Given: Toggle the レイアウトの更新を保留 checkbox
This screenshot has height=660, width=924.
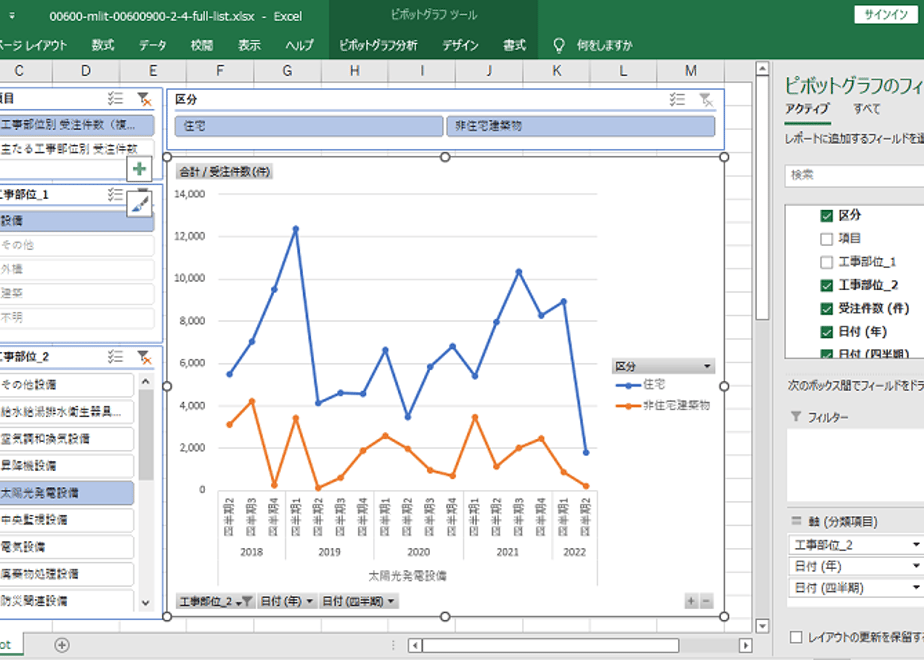Looking at the screenshot, I should point(796,637).
